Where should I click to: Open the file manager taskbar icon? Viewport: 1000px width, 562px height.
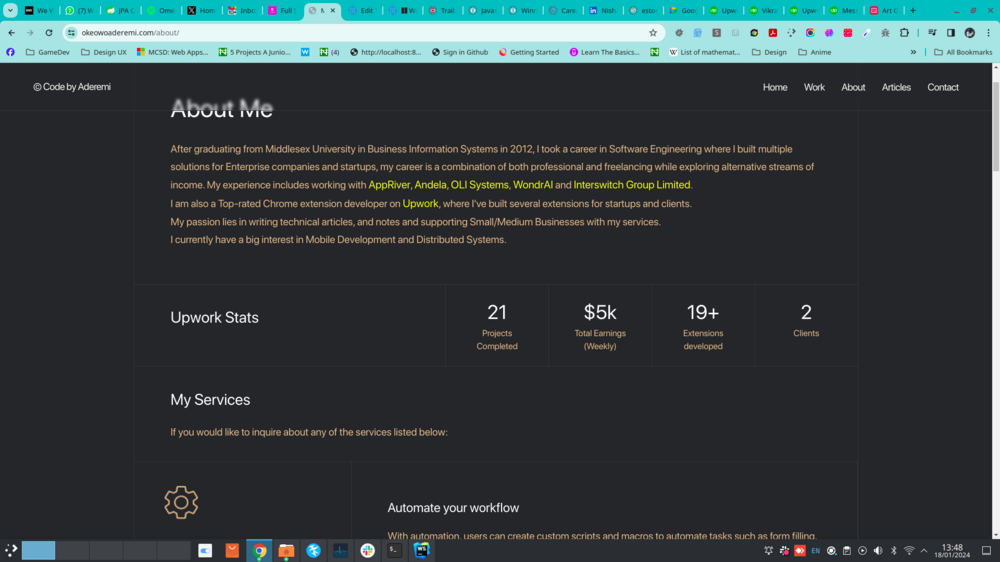point(286,550)
